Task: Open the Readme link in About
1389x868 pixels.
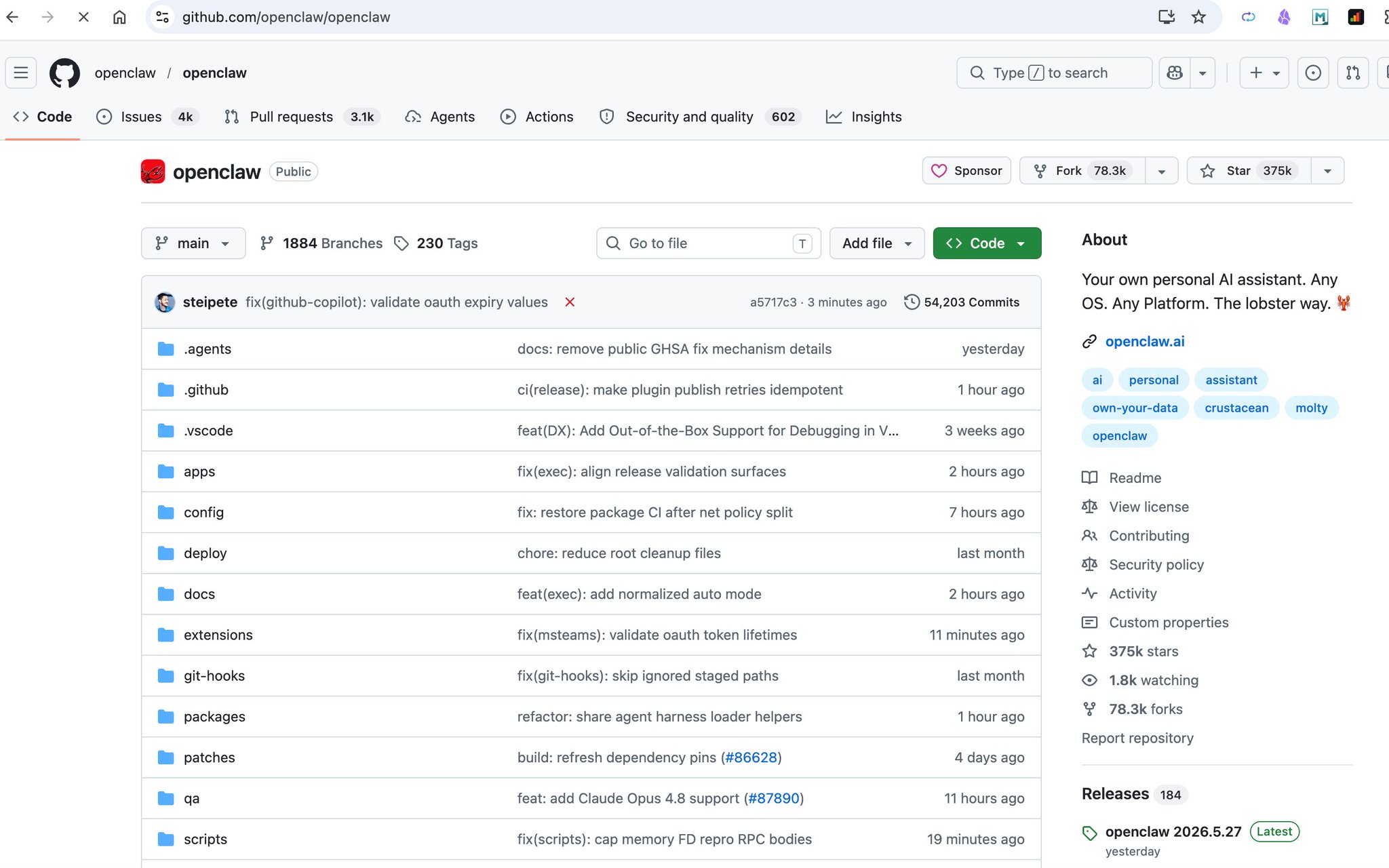Action: pyautogui.click(x=1135, y=477)
